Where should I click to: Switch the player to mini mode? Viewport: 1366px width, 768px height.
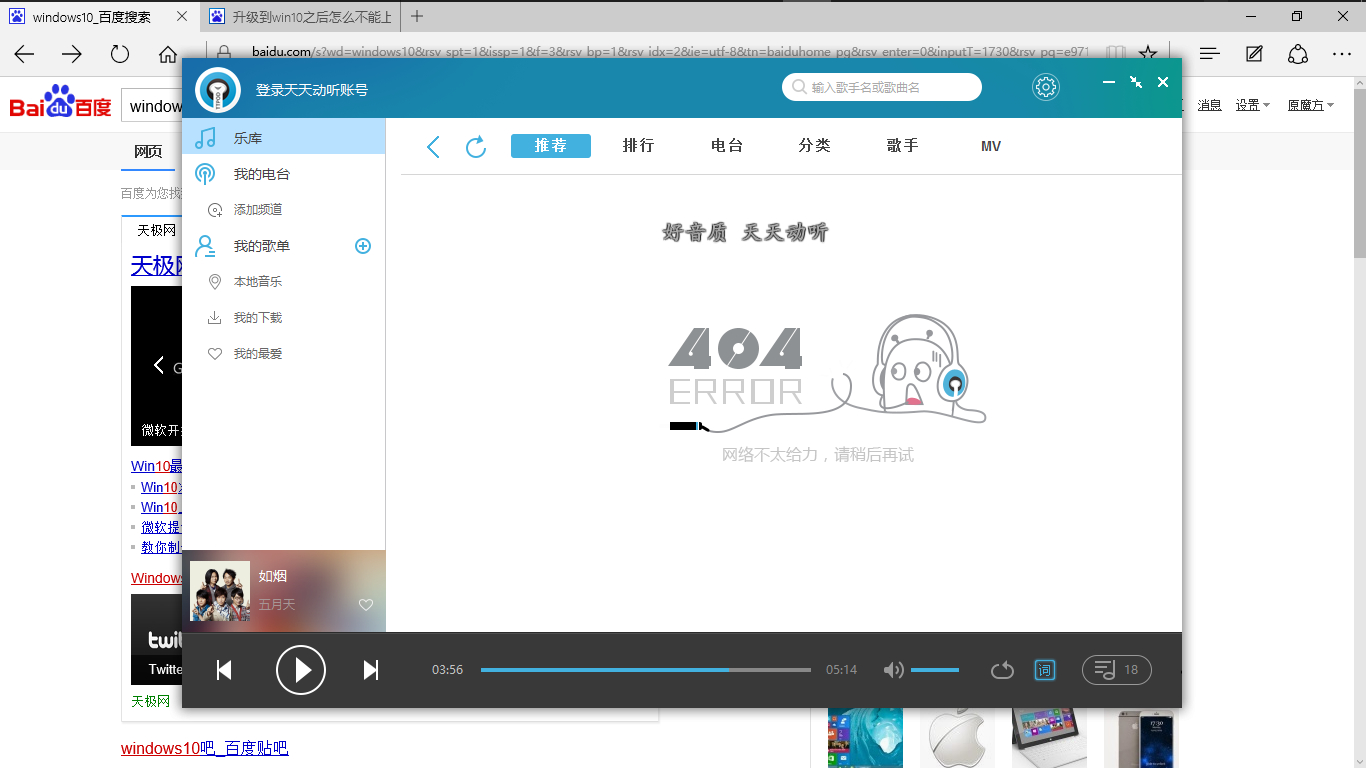point(1136,82)
